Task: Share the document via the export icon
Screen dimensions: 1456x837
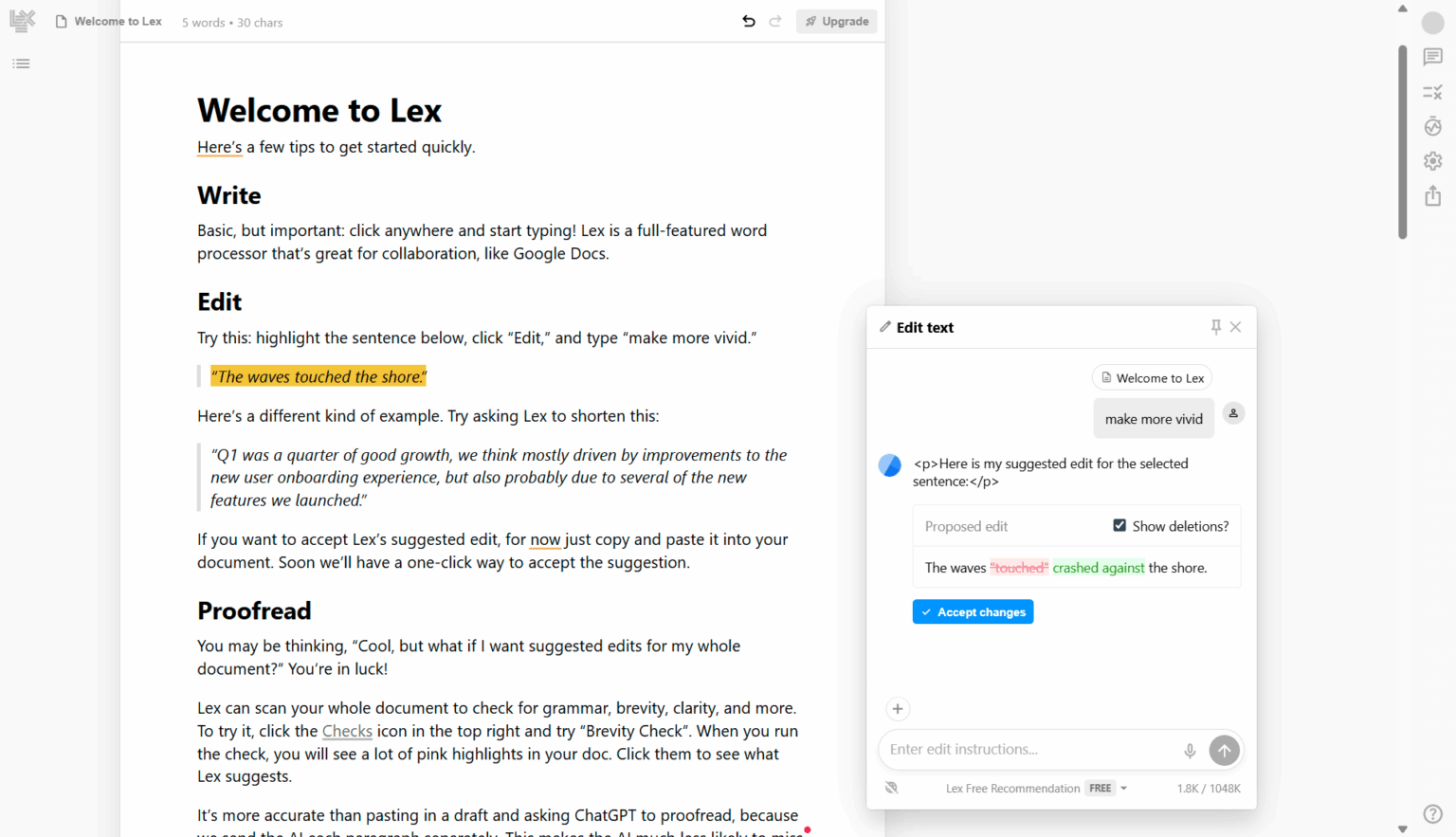Action: click(x=1432, y=195)
